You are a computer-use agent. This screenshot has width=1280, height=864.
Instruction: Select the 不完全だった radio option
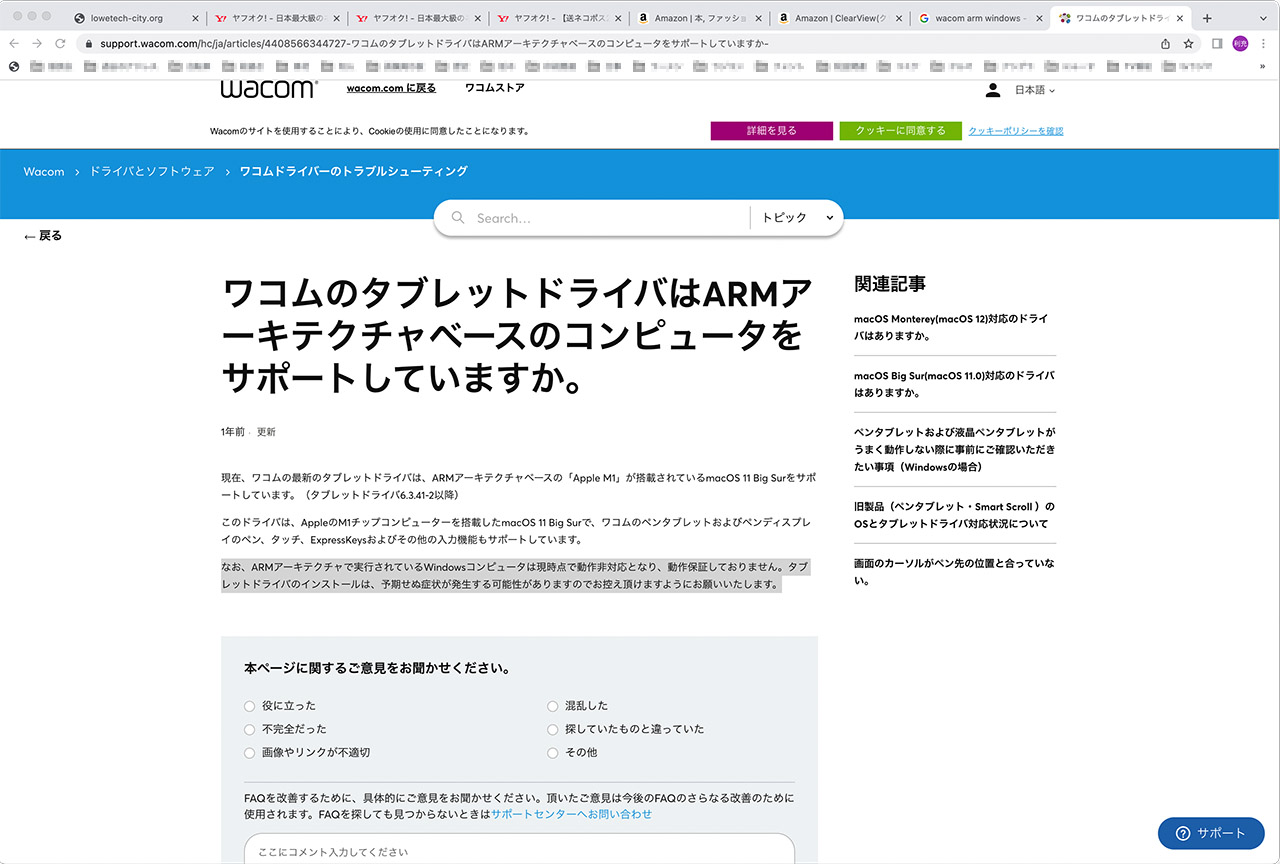click(x=250, y=729)
